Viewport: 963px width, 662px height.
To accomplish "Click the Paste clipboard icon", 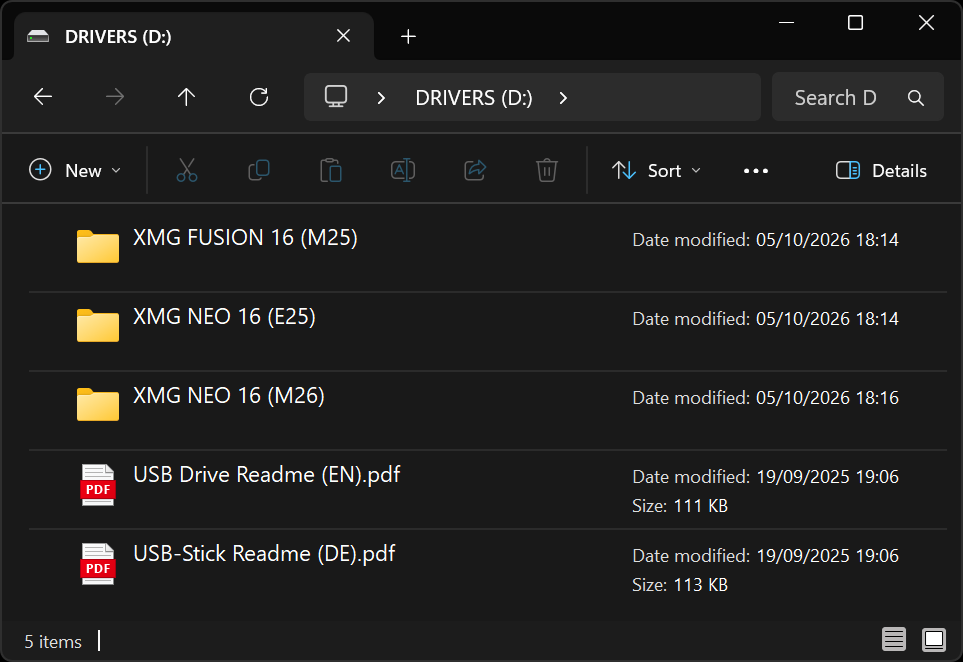I will (x=330, y=170).
